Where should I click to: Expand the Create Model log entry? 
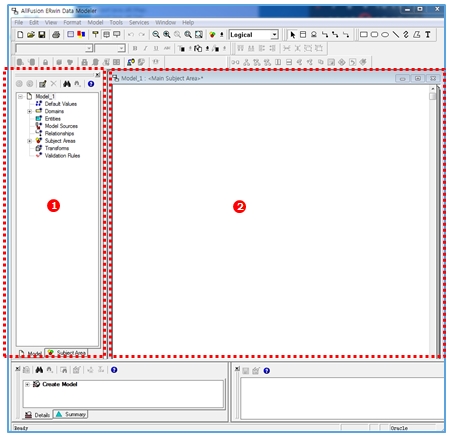click(28, 384)
